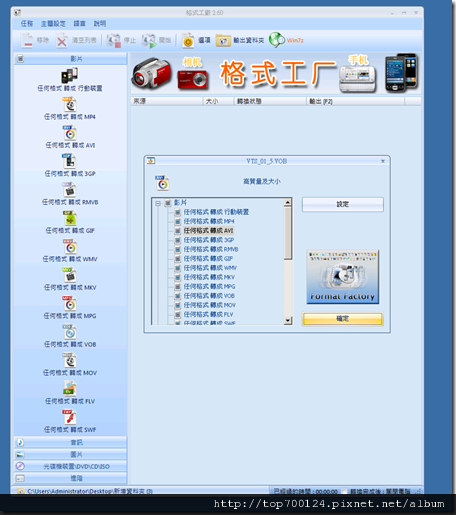This screenshot has width=456, height=515.
Task: Collapse the 影片 sidebar section header
Action: 70,59
